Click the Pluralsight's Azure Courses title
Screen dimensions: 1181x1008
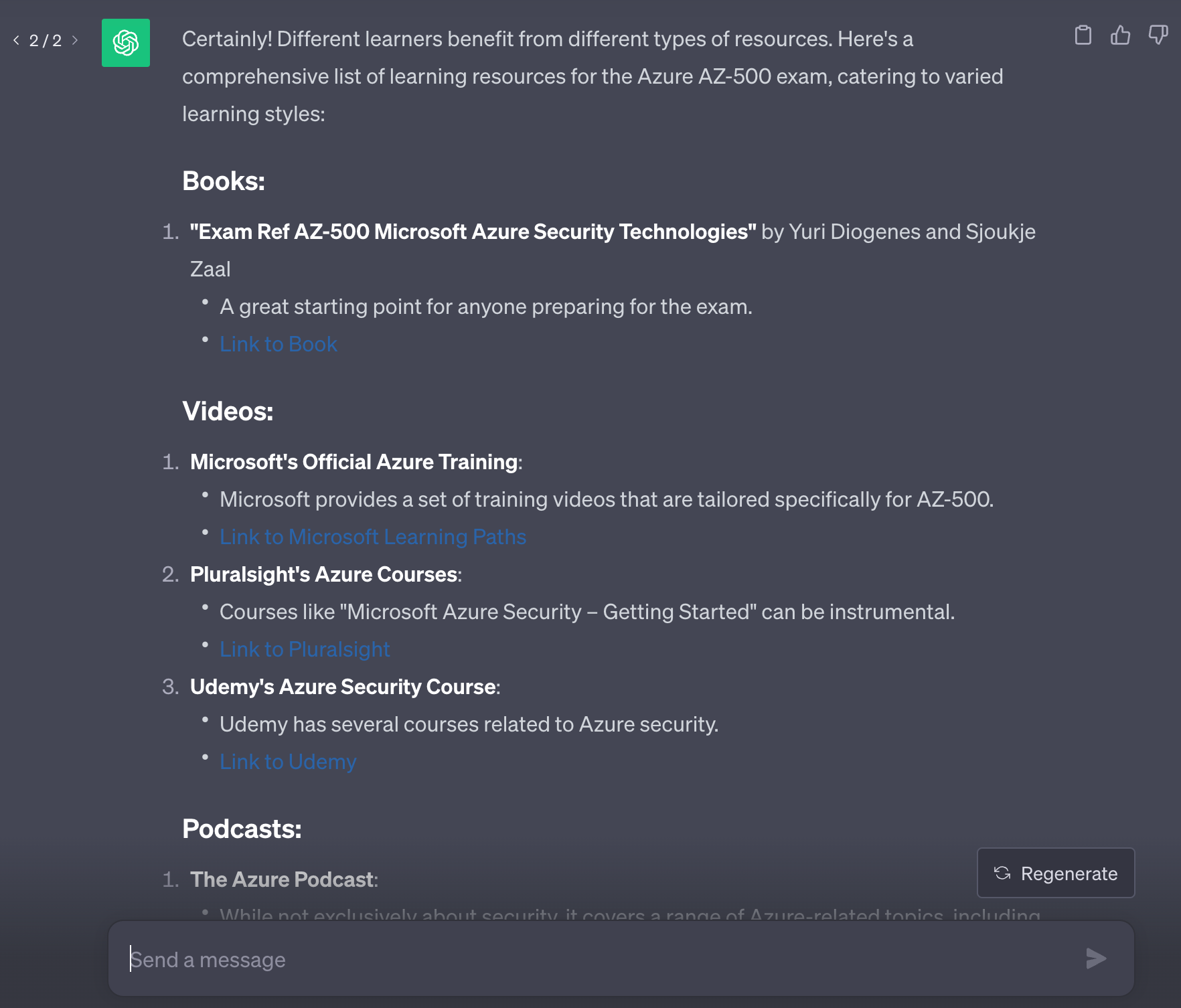(x=324, y=574)
